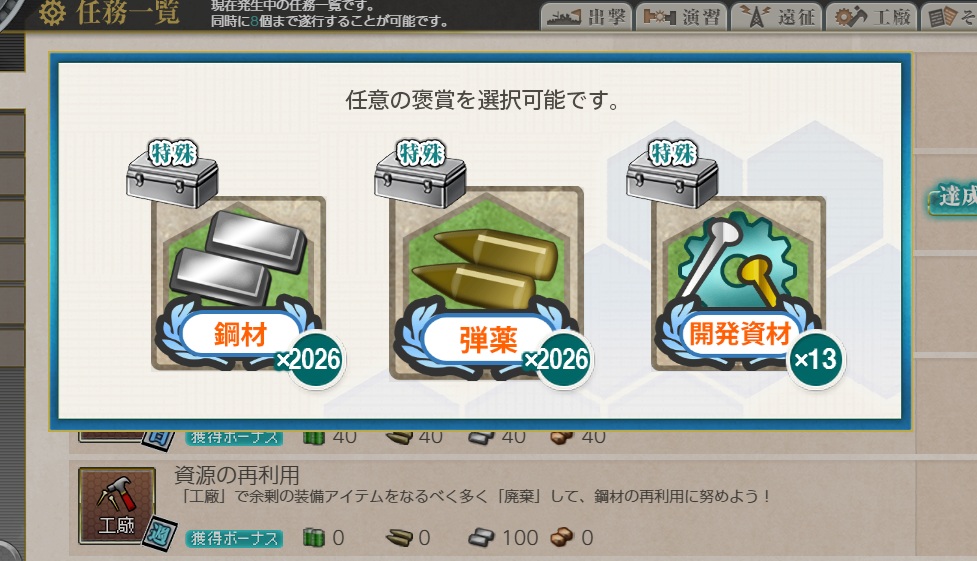Click the partially visible tab after 工廠
The height and width of the screenshot is (561, 977).
click(950, 16)
